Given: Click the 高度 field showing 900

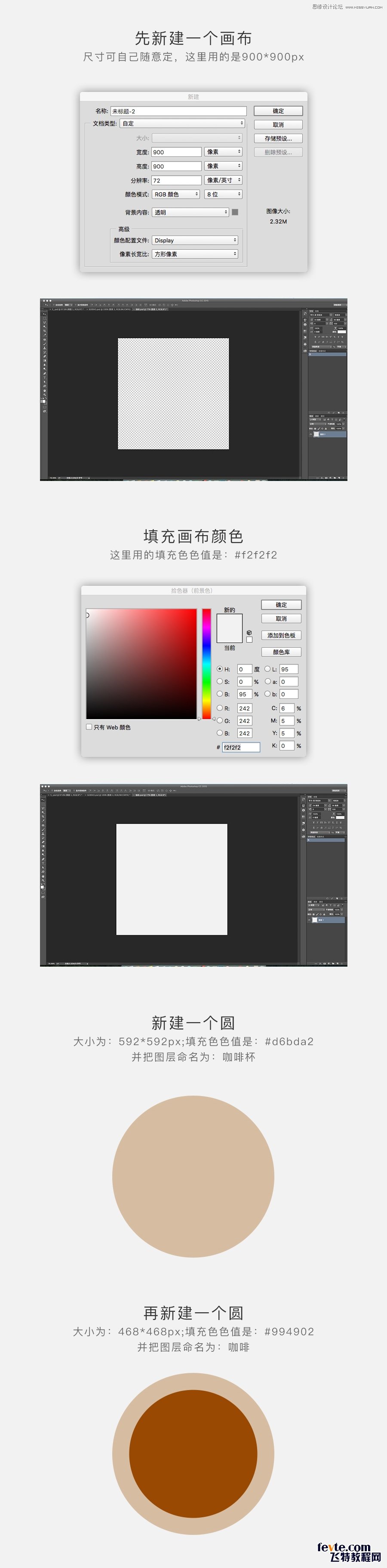Looking at the screenshot, I should 176,166.
